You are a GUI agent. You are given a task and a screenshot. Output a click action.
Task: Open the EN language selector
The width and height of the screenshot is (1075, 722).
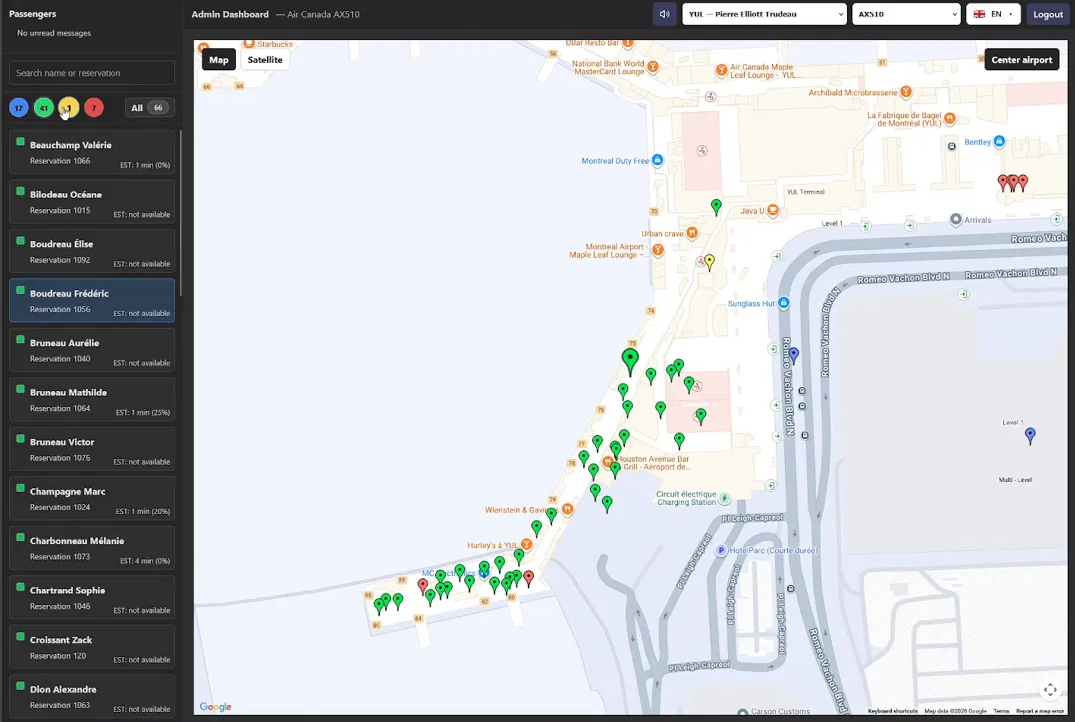point(993,14)
